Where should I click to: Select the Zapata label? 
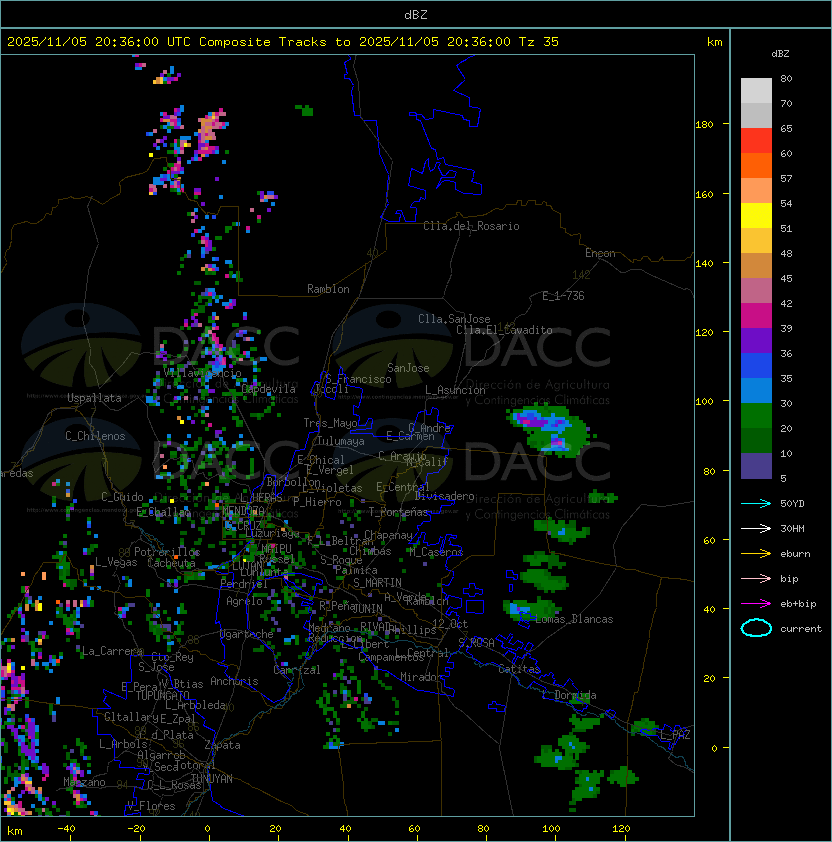point(222,745)
